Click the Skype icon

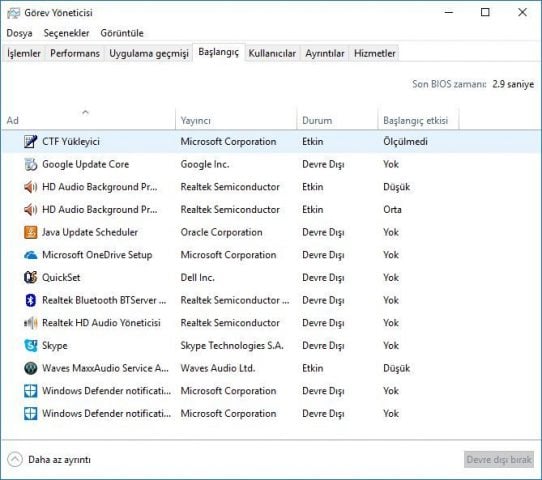pos(30,346)
